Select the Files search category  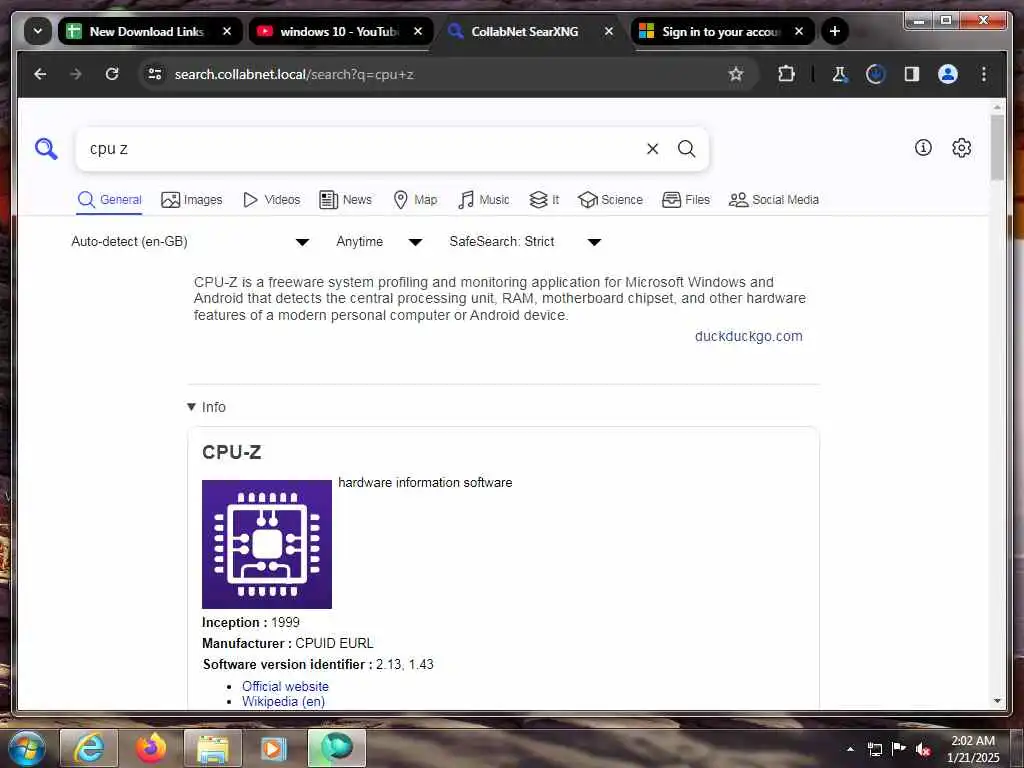click(686, 200)
